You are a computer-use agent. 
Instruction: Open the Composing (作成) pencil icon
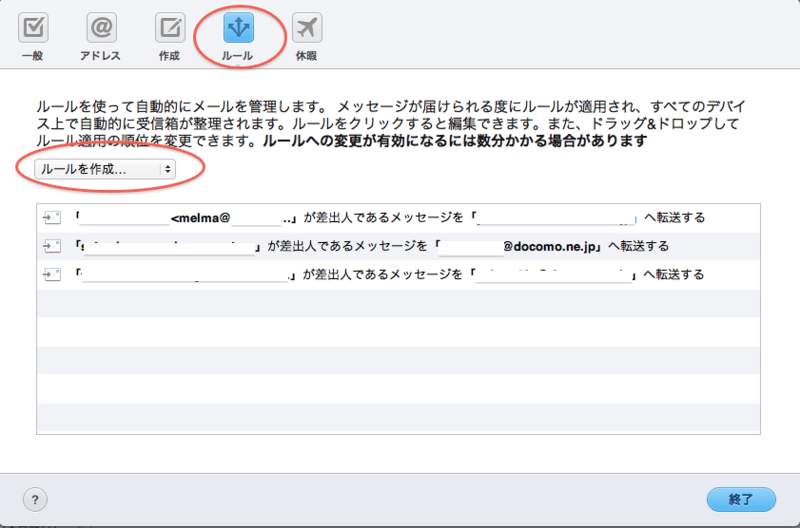pyautogui.click(x=170, y=27)
